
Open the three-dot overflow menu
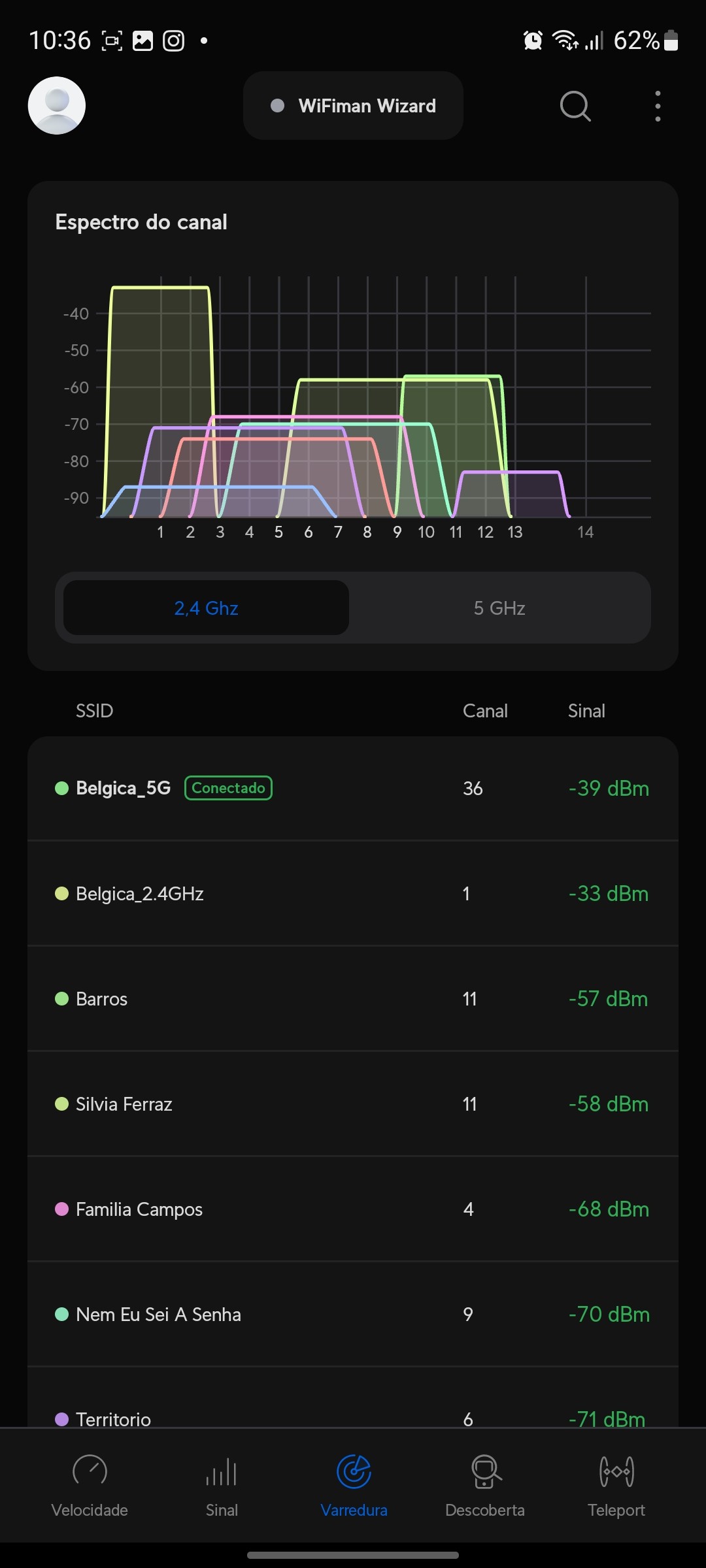658,106
